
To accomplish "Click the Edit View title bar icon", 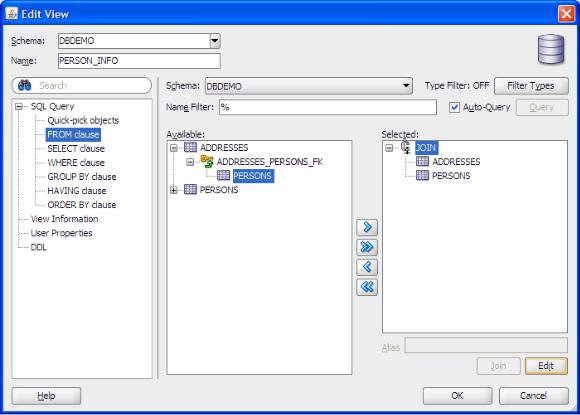I will coord(12,13).
